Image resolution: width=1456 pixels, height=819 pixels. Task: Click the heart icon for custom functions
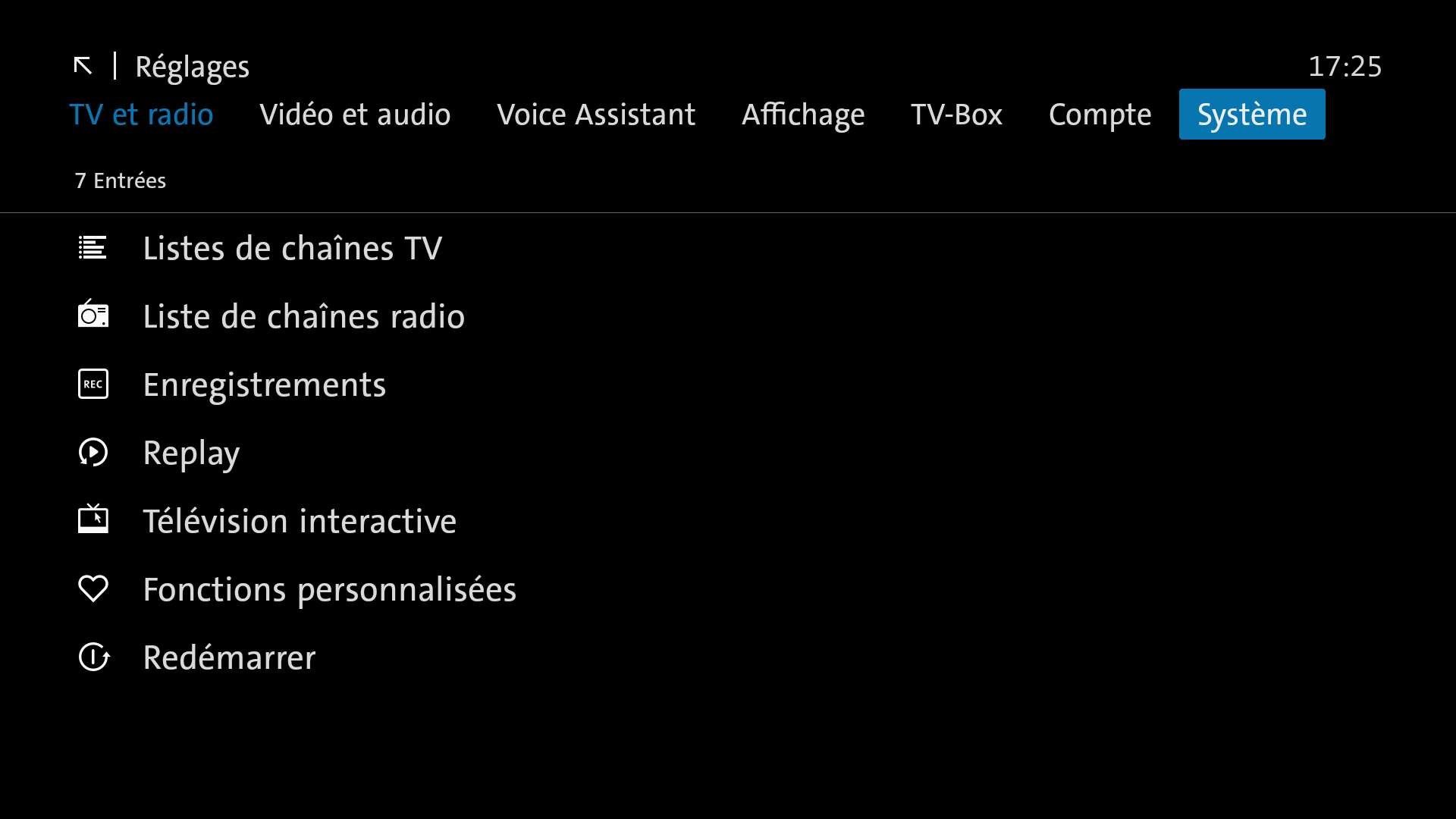[93, 589]
